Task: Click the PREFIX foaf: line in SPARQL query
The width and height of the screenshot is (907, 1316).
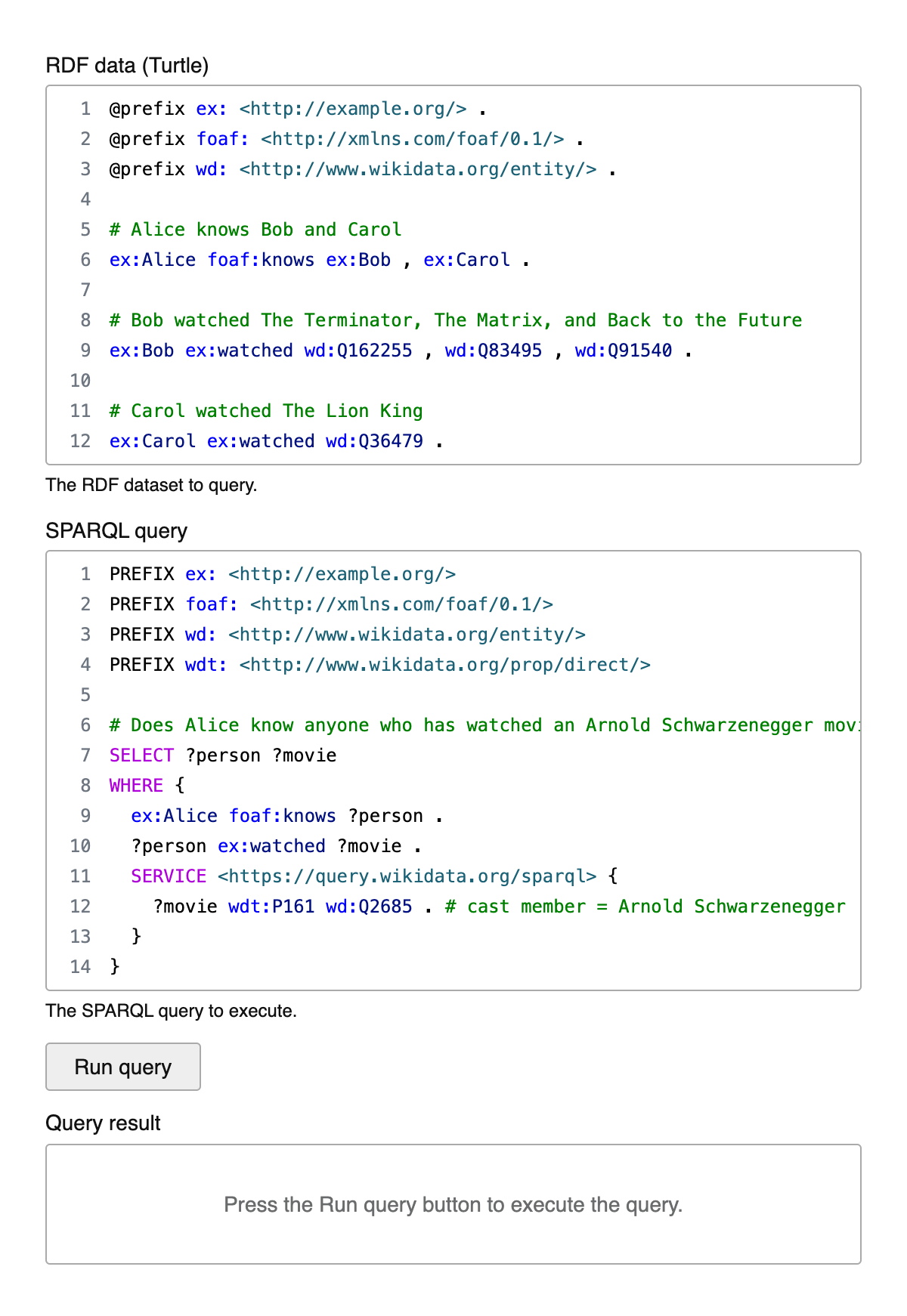Action: pyautogui.click(x=331, y=604)
